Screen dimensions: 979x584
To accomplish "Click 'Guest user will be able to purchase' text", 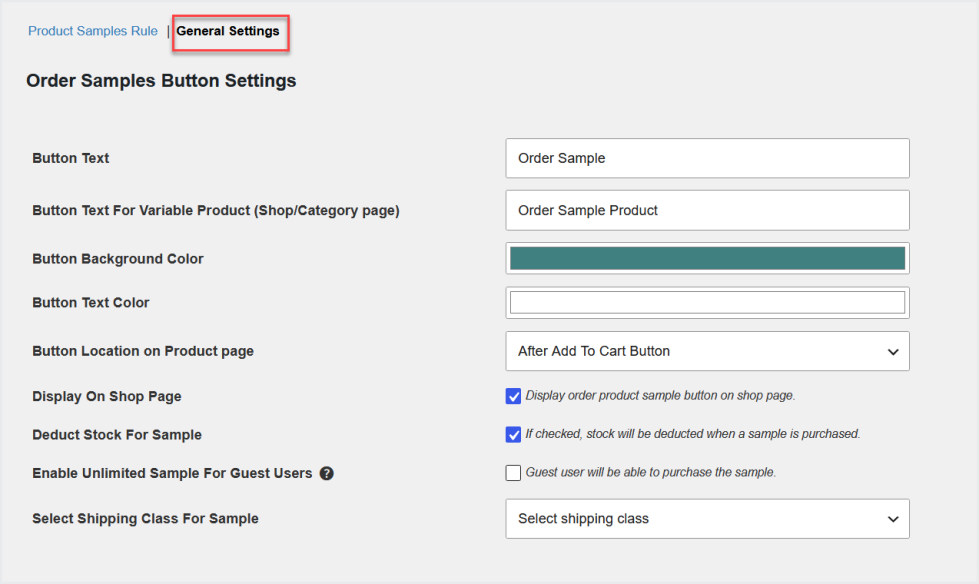I will click(651, 472).
